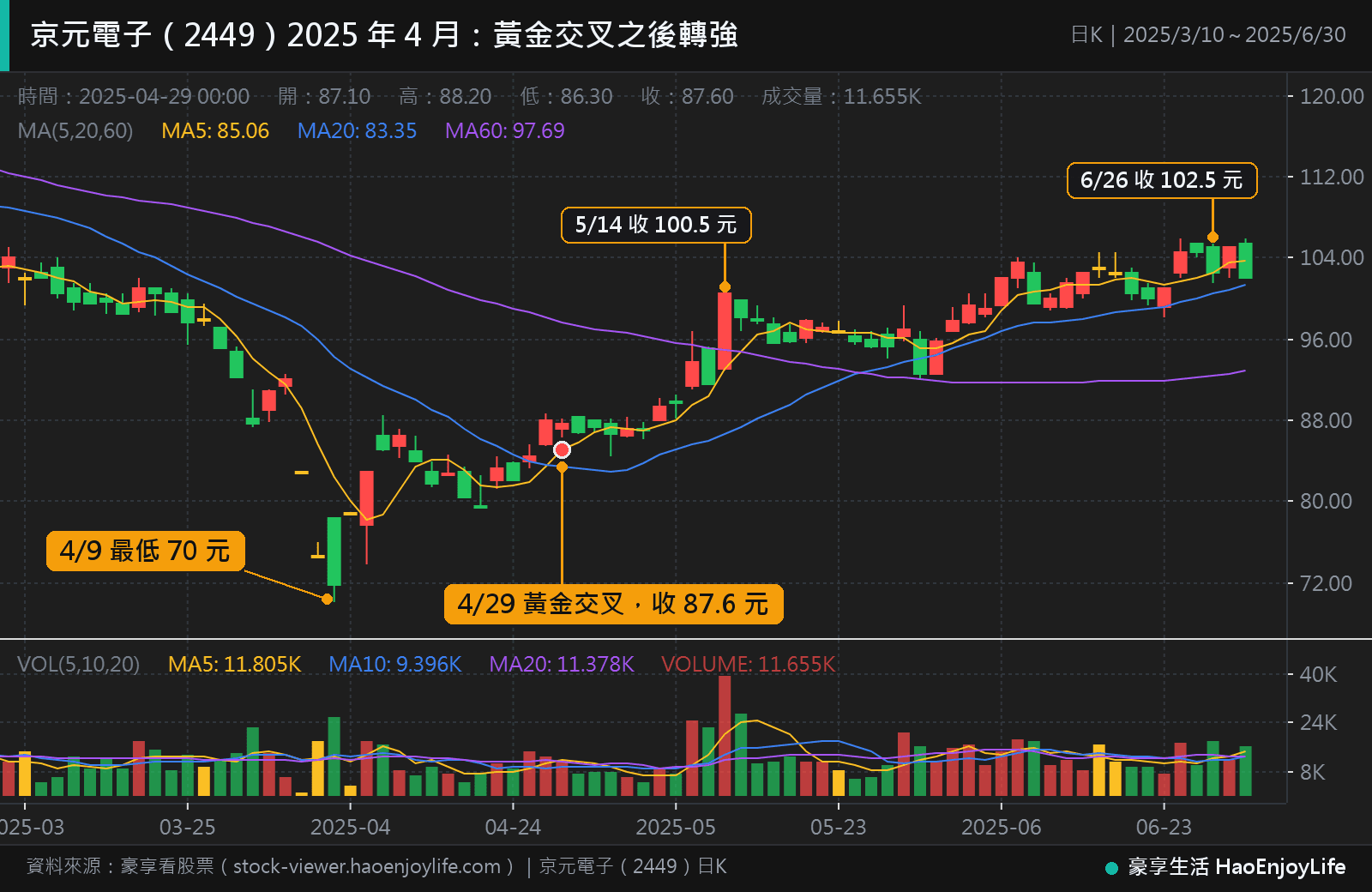The image size is (1372, 892).
Task: Click the 開：87.10 open price
Action: [x=324, y=96]
